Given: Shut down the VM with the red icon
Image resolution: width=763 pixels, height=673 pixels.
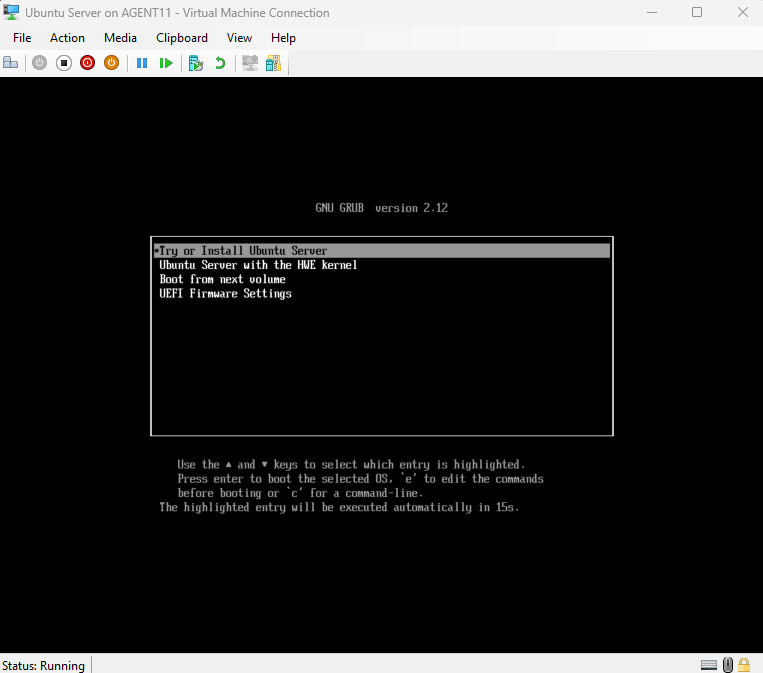Looking at the screenshot, I should point(87,63).
